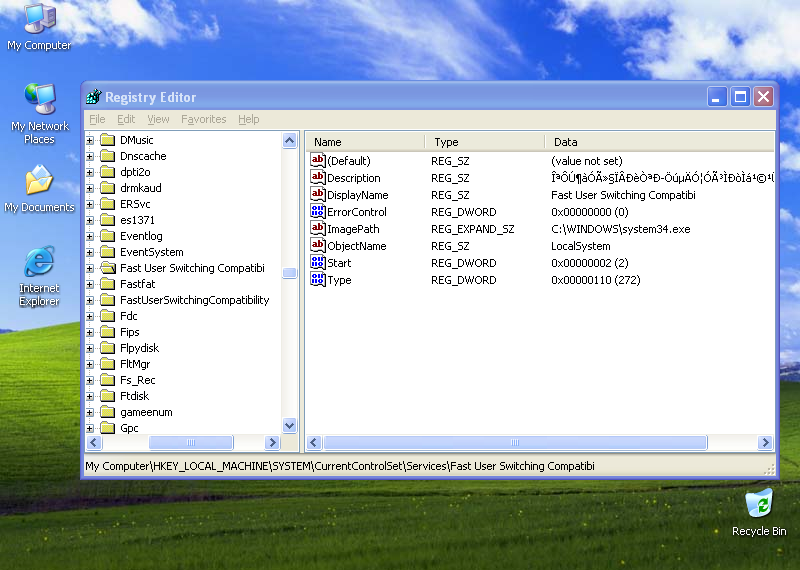Select the 0x00000110 (272) data value
This screenshot has height=570, width=800.
[x=595, y=280]
